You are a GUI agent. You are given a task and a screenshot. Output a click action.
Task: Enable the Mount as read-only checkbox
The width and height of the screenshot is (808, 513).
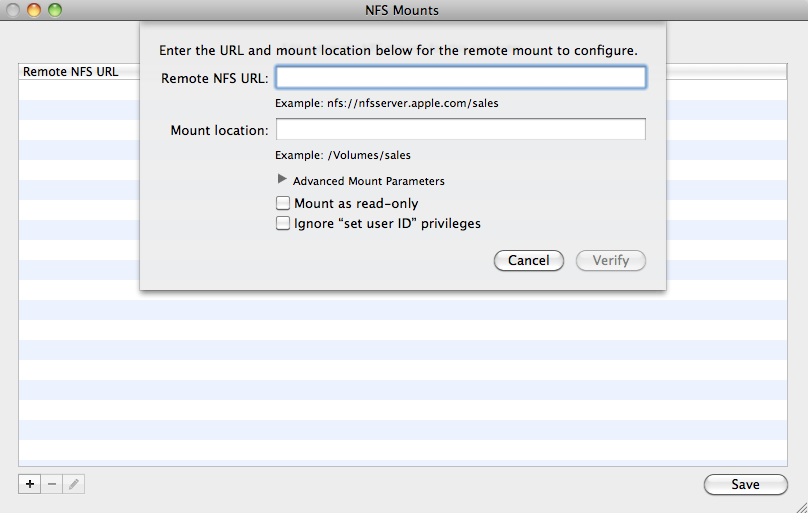click(283, 203)
